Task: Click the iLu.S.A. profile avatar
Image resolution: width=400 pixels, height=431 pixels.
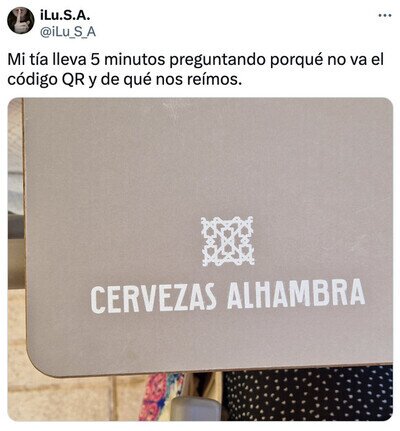Action: [20, 20]
